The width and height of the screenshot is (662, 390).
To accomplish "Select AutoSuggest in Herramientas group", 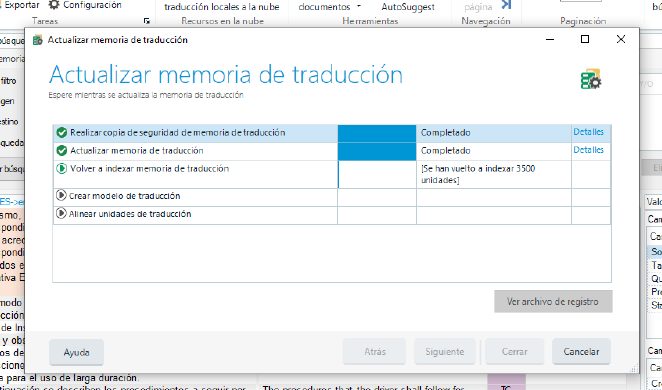I will coord(408,7).
